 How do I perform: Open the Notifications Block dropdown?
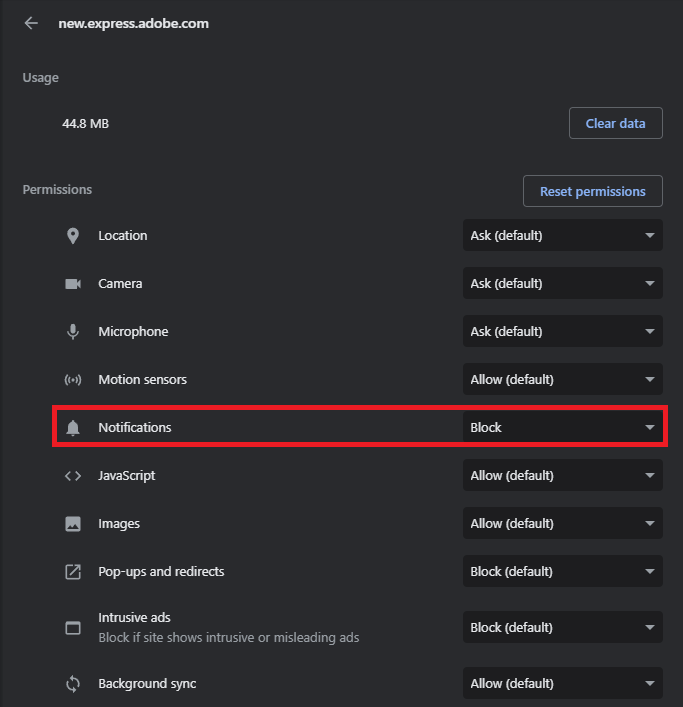pyautogui.click(x=562, y=428)
